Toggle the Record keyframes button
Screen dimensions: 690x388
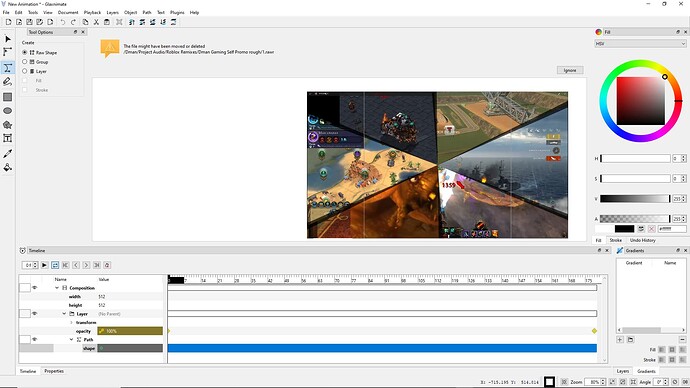(x=107, y=265)
